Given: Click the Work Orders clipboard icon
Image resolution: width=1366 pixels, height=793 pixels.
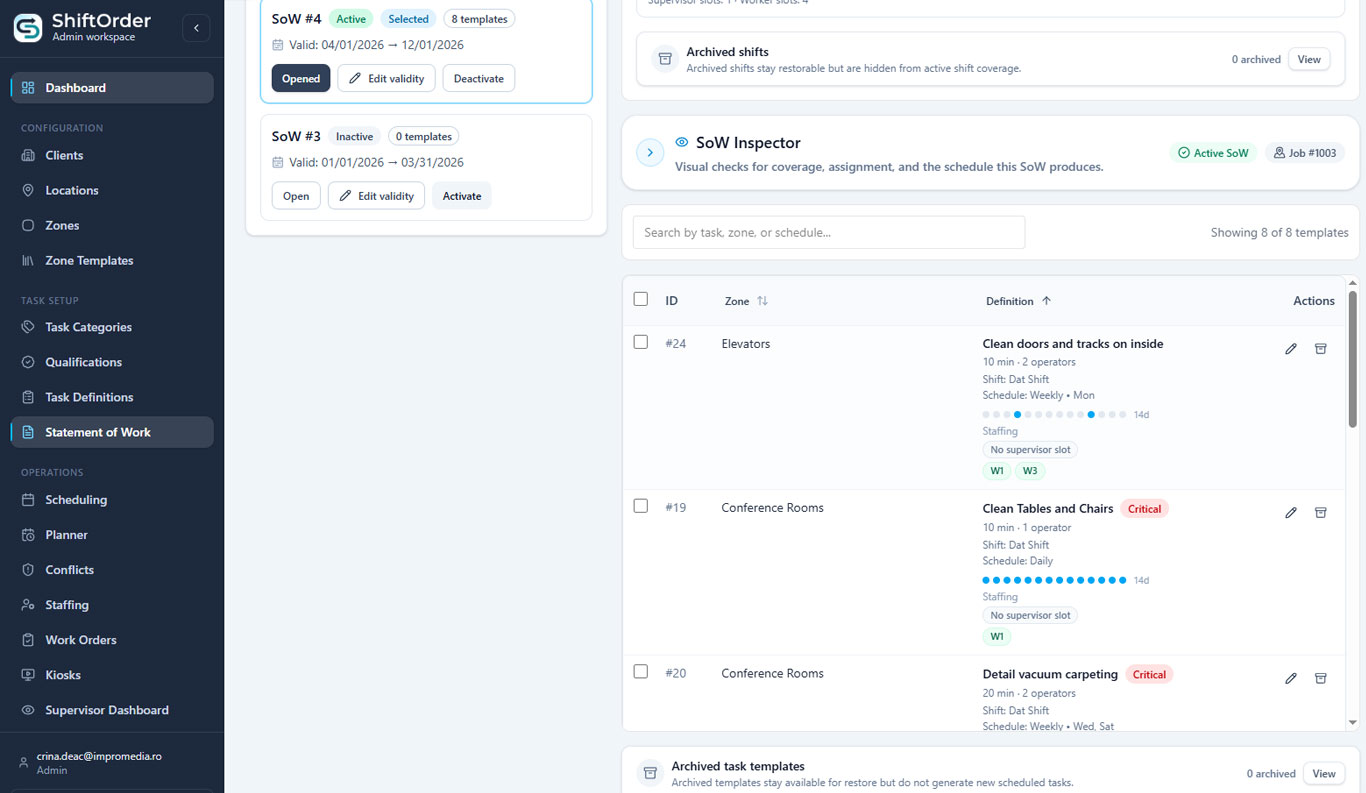Looking at the screenshot, I should click(x=28, y=640).
